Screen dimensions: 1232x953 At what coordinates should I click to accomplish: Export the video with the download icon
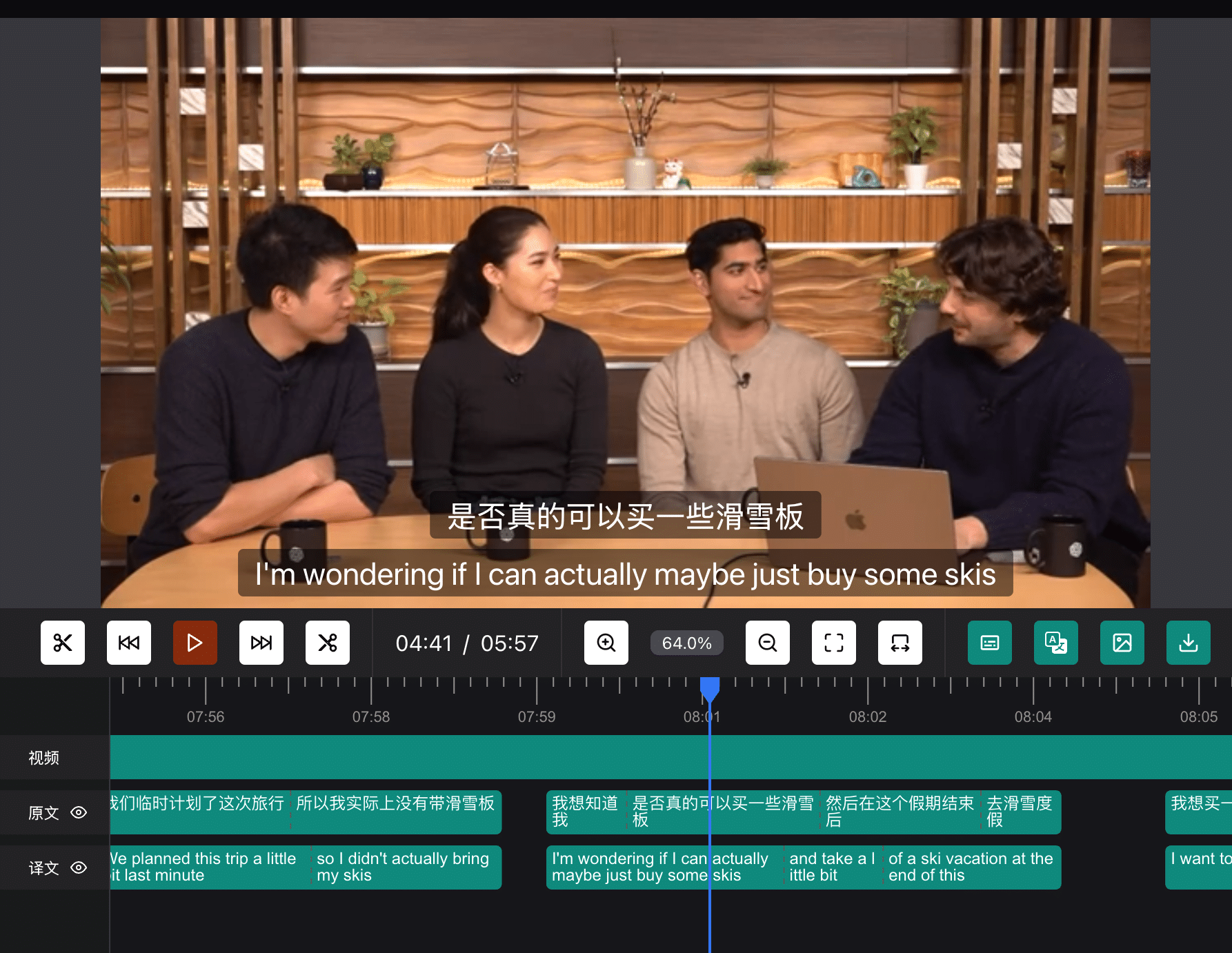click(1188, 643)
